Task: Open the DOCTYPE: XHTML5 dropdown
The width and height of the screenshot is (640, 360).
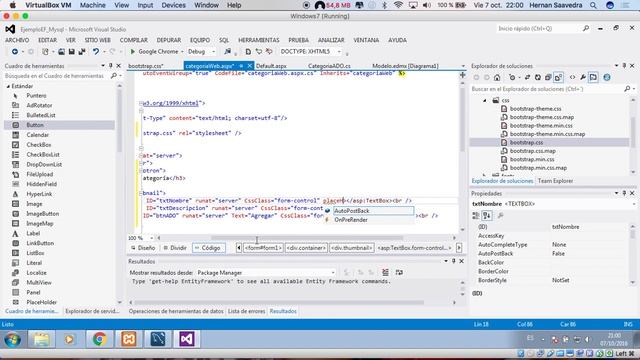Action: click(339, 52)
